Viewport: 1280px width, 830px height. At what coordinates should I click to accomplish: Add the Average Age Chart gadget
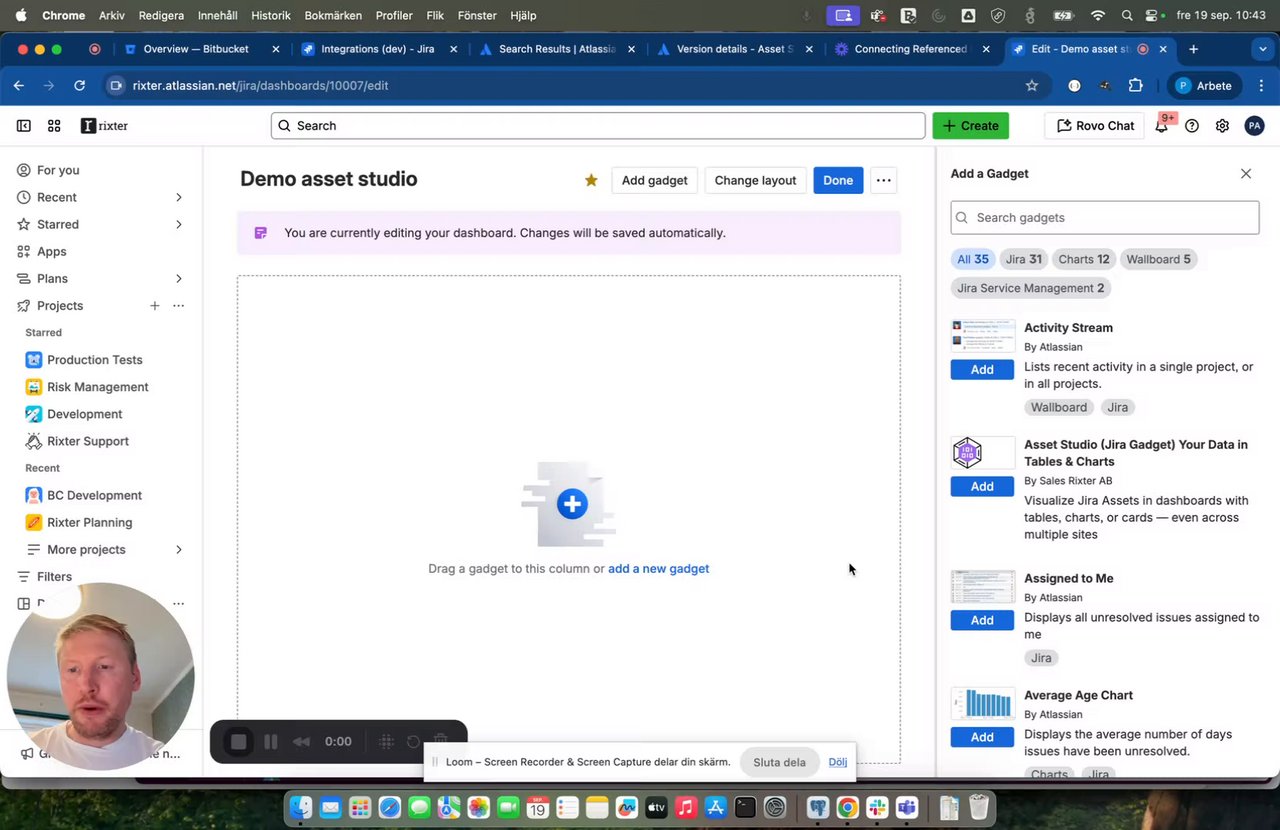(x=982, y=738)
